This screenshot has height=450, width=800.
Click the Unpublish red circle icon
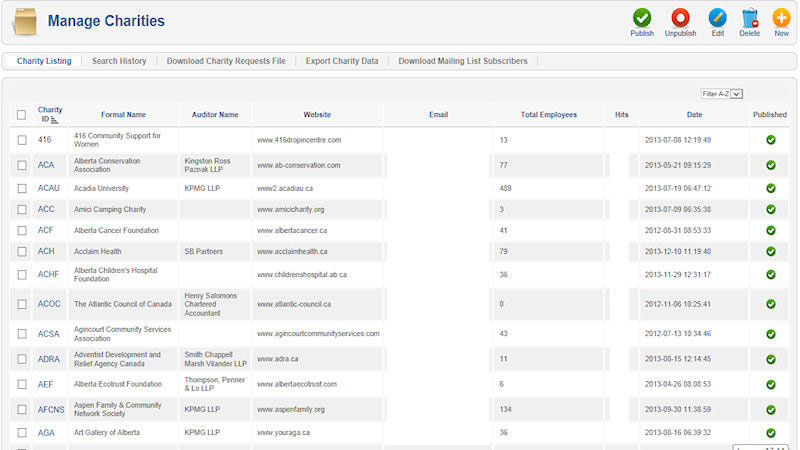(x=680, y=18)
